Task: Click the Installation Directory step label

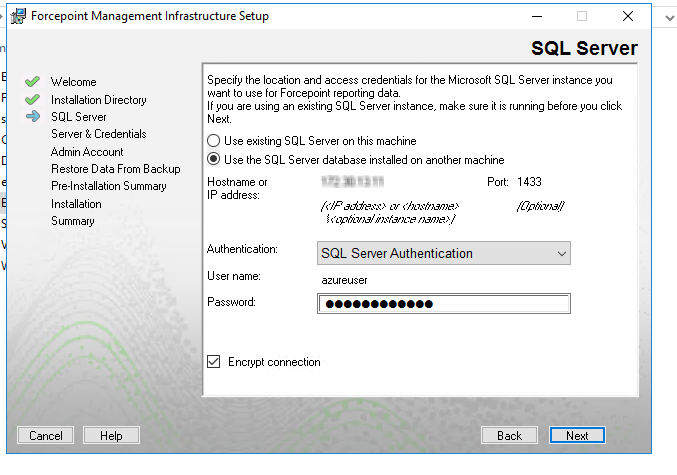Action: 98,100
